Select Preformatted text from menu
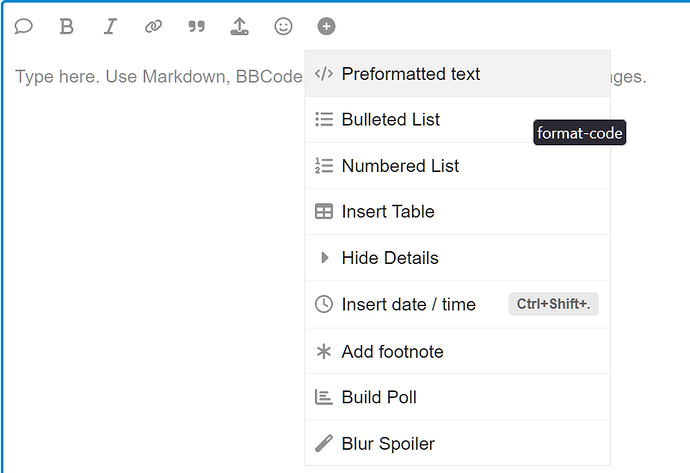The height and width of the screenshot is (473, 690). click(x=458, y=73)
